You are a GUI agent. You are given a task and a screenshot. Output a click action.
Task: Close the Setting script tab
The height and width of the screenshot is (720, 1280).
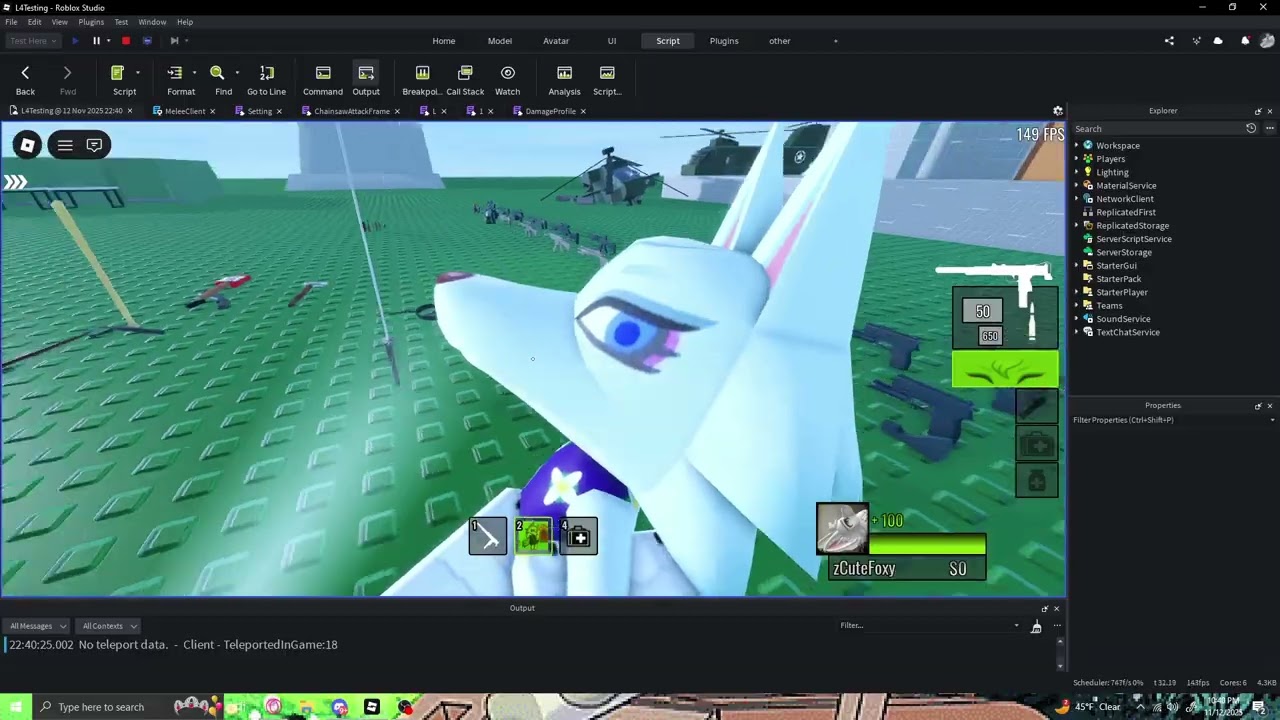click(279, 111)
